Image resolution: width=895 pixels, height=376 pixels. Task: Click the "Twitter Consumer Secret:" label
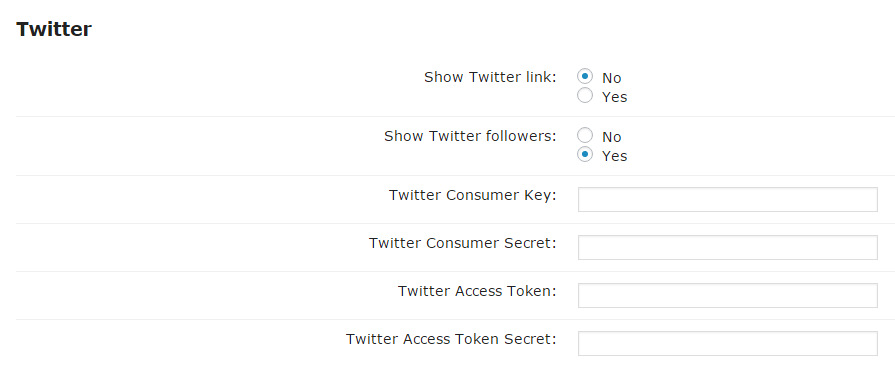click(x=463, y=243)
